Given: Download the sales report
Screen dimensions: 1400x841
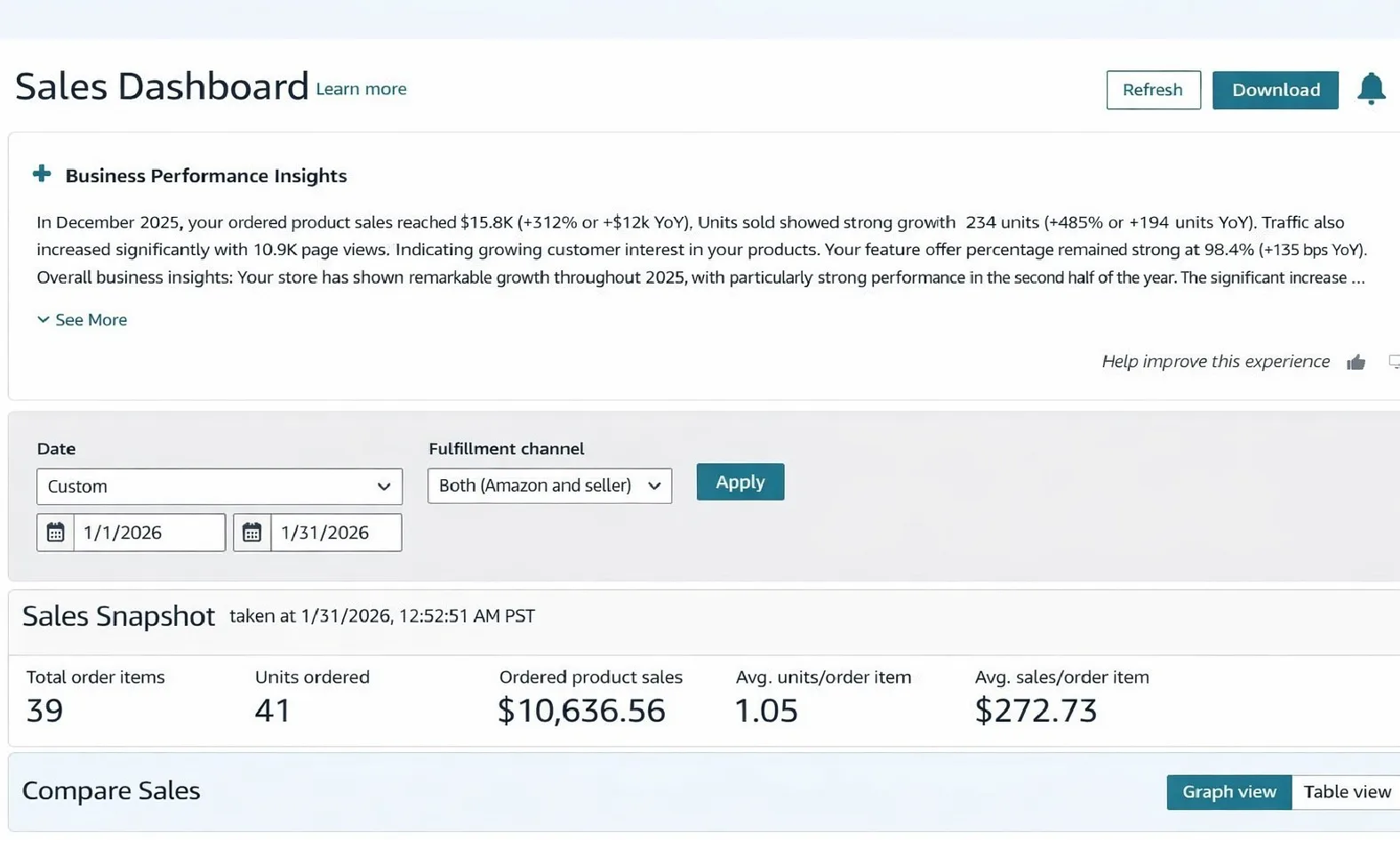Looking at the screenshot, I should click(1275, 90).
